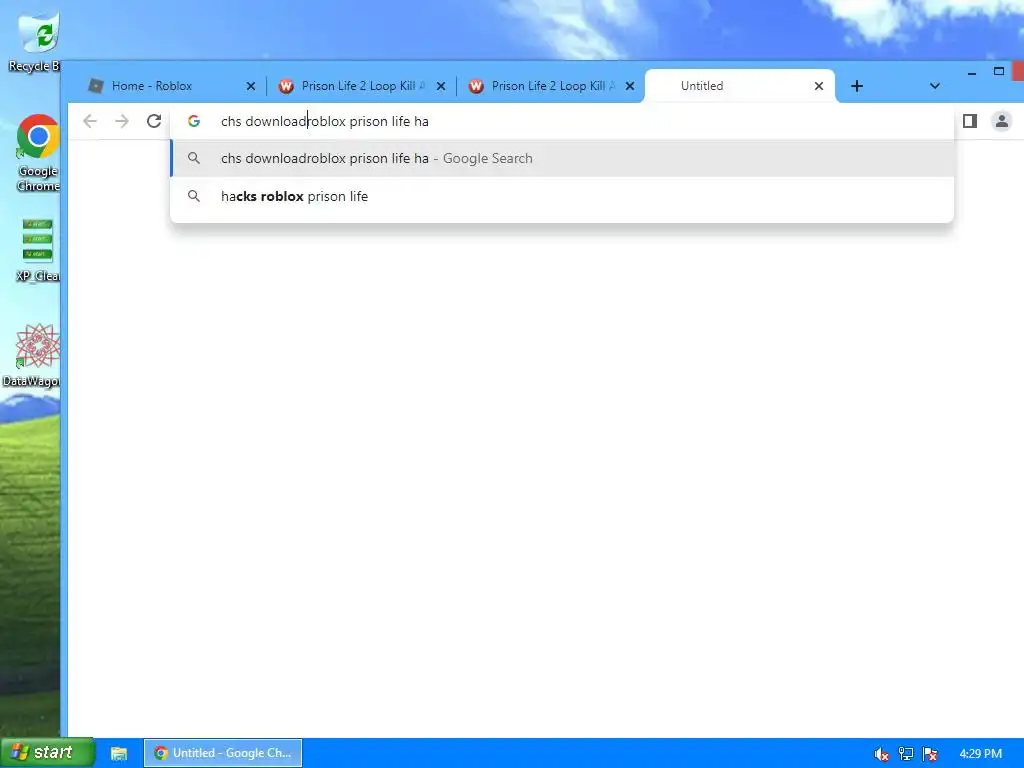Click magnifier icon beside hacks roblox suggestion
The width and height of the screenshot is (1024, 768).
(194, 196)
